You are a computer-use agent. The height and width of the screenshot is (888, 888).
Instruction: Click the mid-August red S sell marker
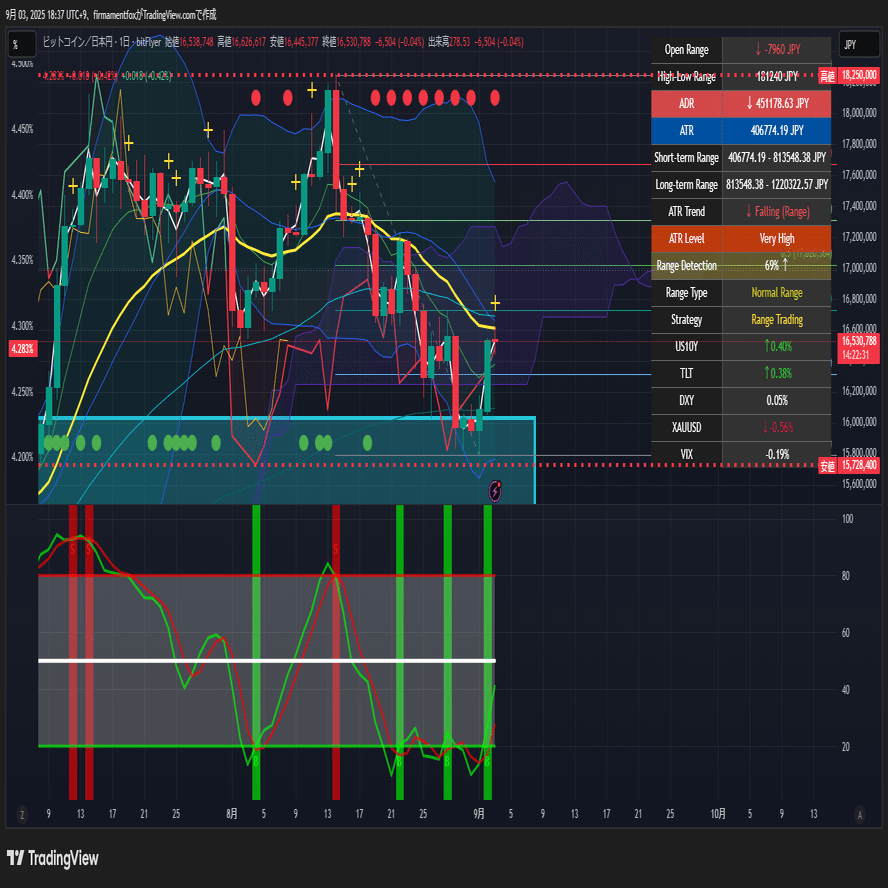tap(335, 549)
